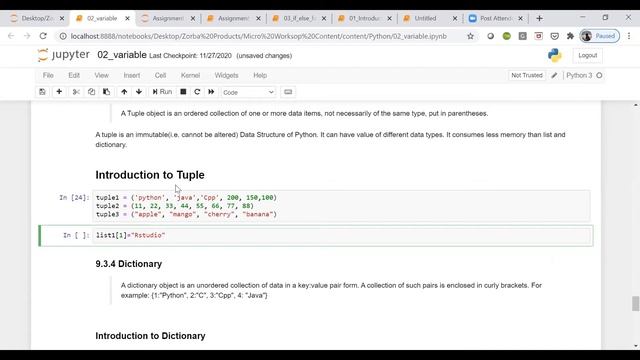Click the browser forward arrow
Viewport: 640px width, 360px height.
pos(27,36)
